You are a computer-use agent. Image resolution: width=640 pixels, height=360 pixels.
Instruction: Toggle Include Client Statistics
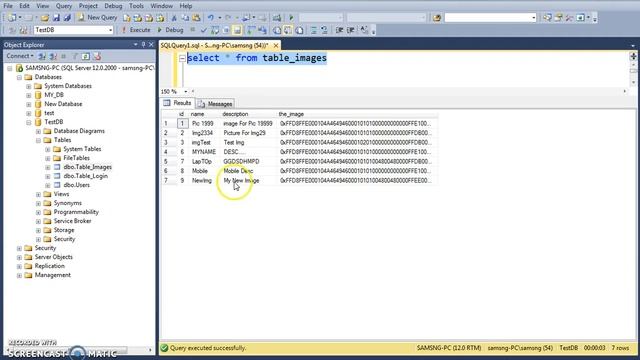pos(262,30)
